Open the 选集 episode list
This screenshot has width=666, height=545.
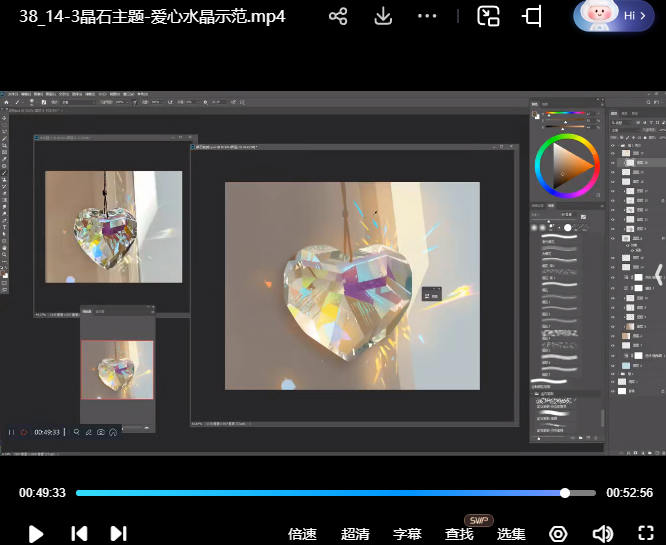[x=511, y=534]
